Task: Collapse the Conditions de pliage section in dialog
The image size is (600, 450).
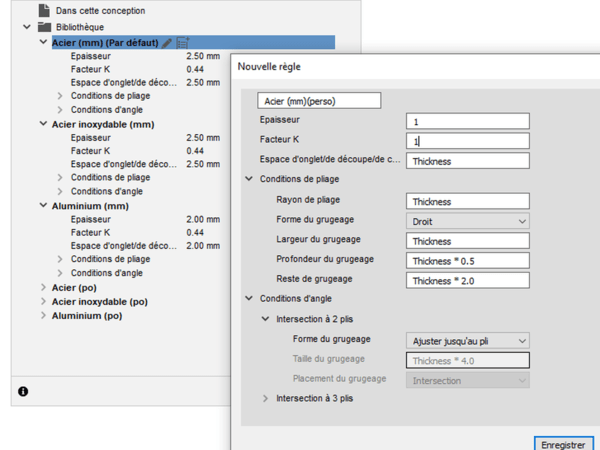Action: (x=249, y=179)
